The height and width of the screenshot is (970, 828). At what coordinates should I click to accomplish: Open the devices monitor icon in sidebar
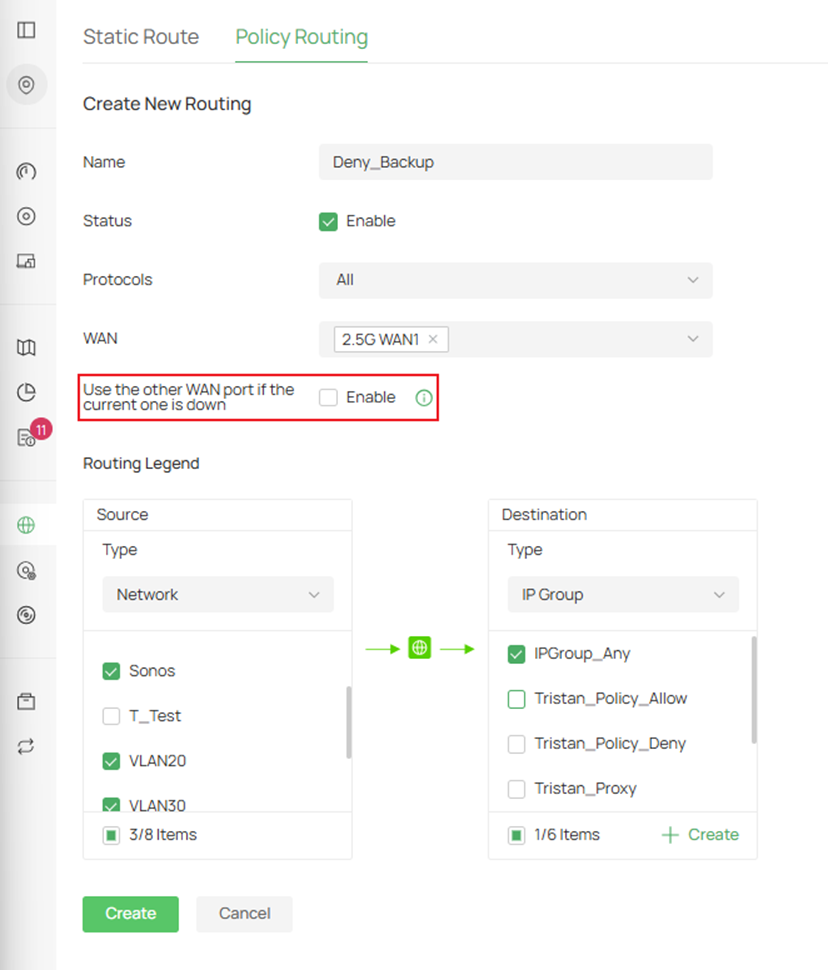pyautogui.click(x=26, y=260)
